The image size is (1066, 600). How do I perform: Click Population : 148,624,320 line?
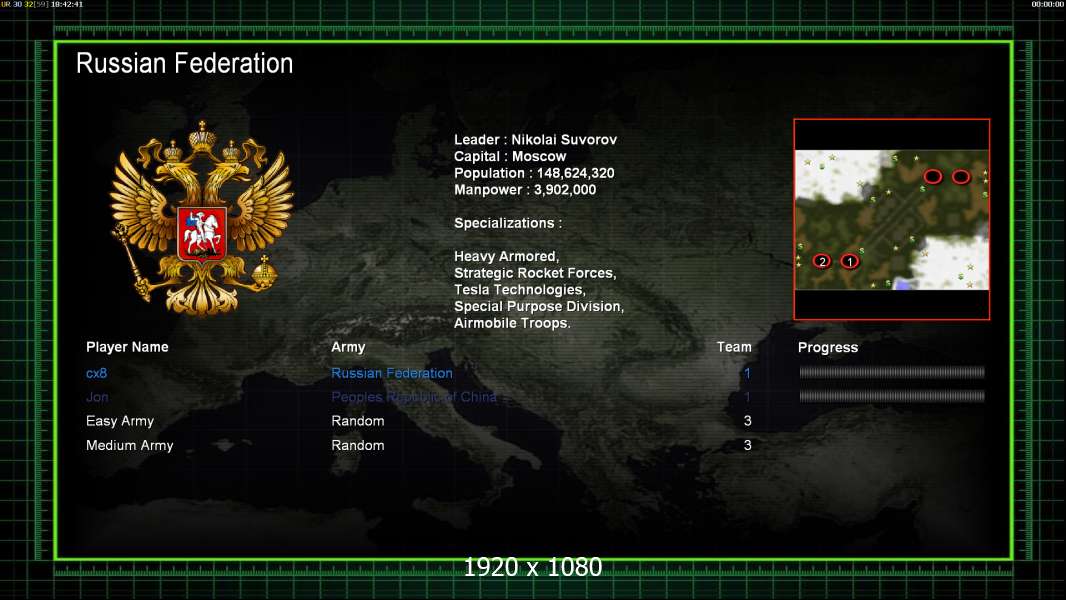tap(534, 173)
